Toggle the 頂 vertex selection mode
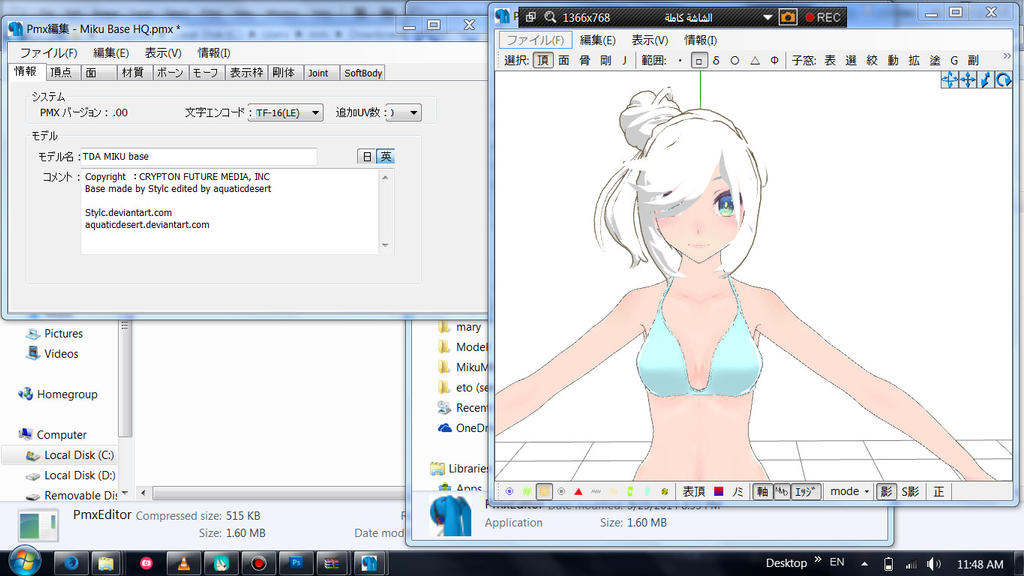This screenshot has width=1024, height=576. (x=542, y=60)
